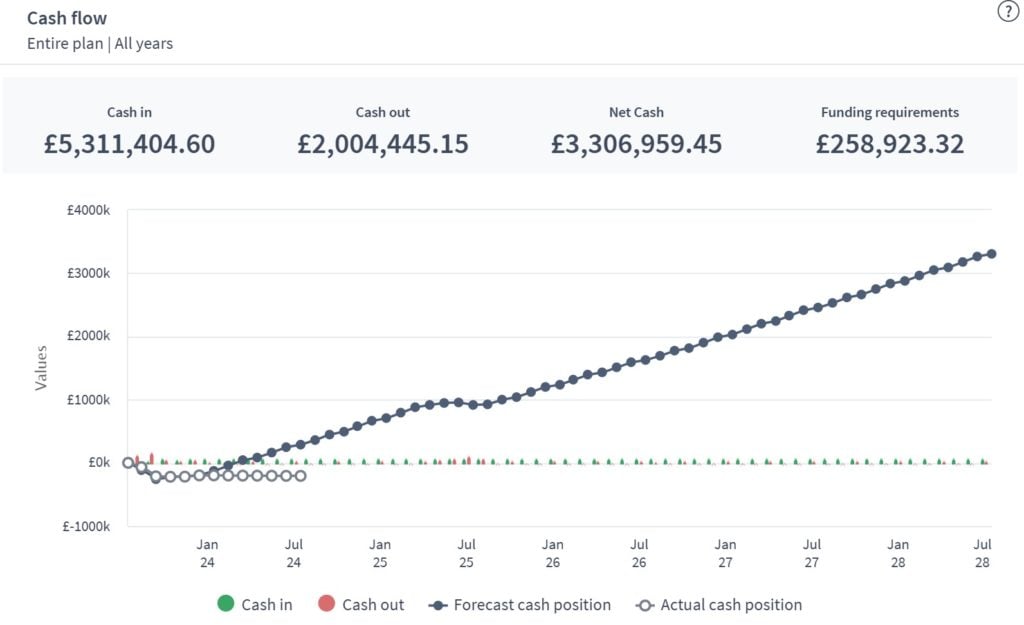Select the last hollow actual cash position point

click(x=300, y=476)
